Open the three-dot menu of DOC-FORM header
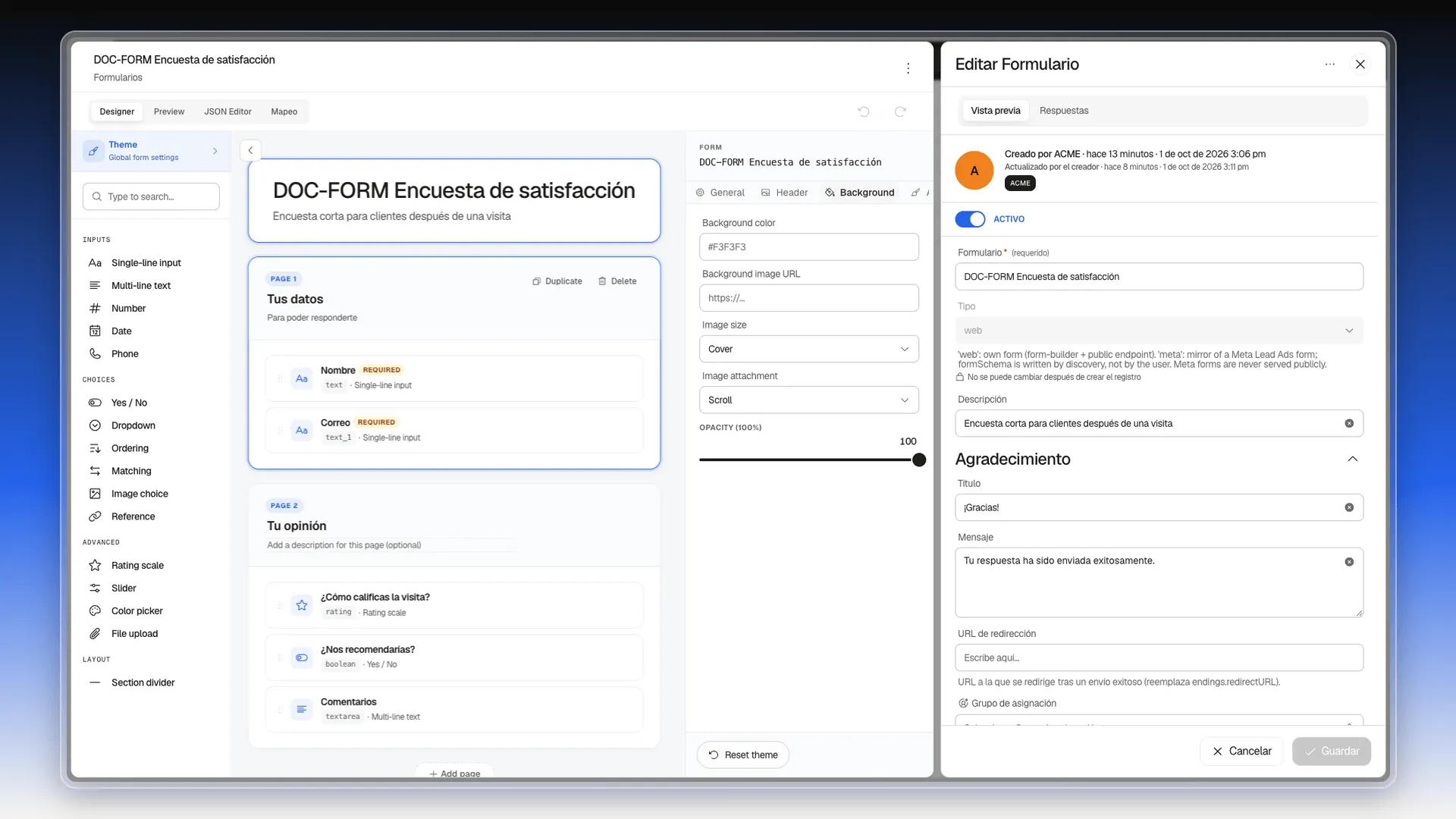This screenshot has width=1456, height=819. [x=908, y=68]
